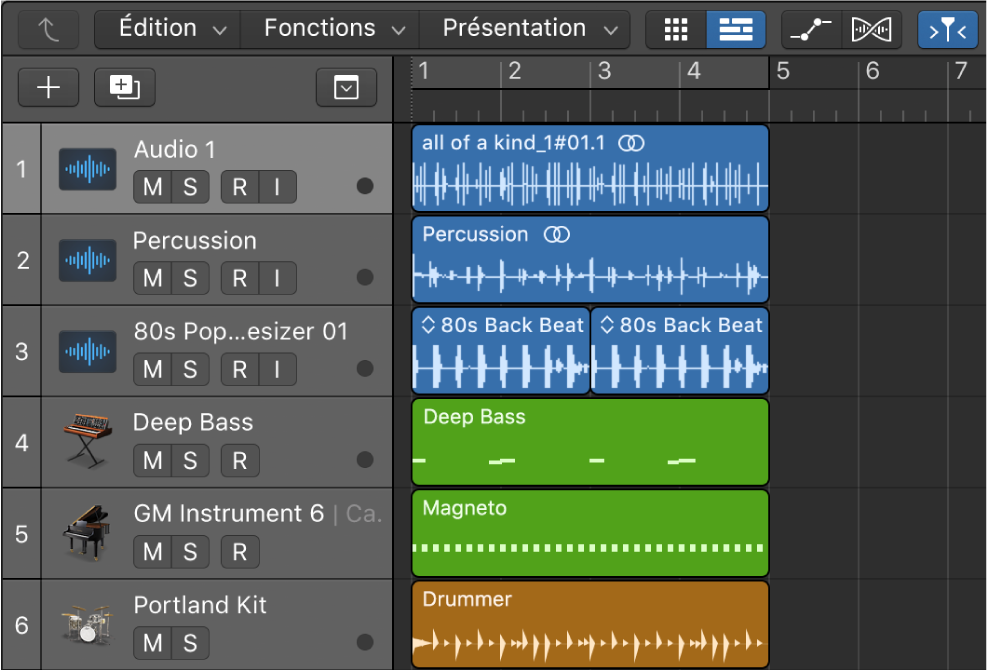Solo the GM Instrument 6 track
987x670 pixels.
pos(190,552)
